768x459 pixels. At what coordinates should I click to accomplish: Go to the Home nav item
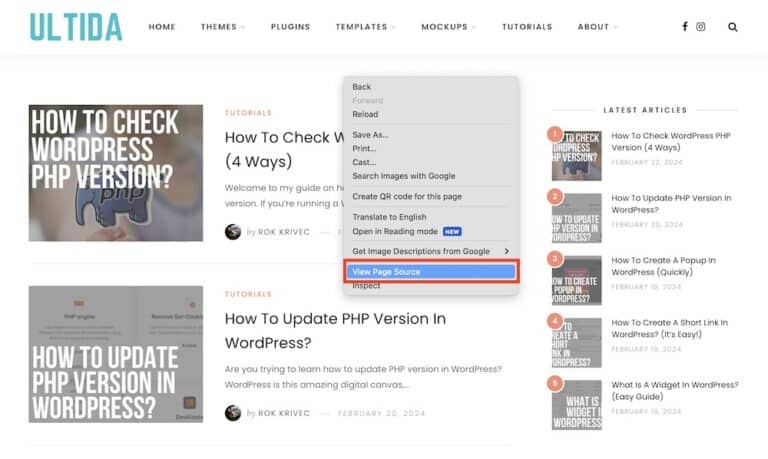click(x=162, y=27)
